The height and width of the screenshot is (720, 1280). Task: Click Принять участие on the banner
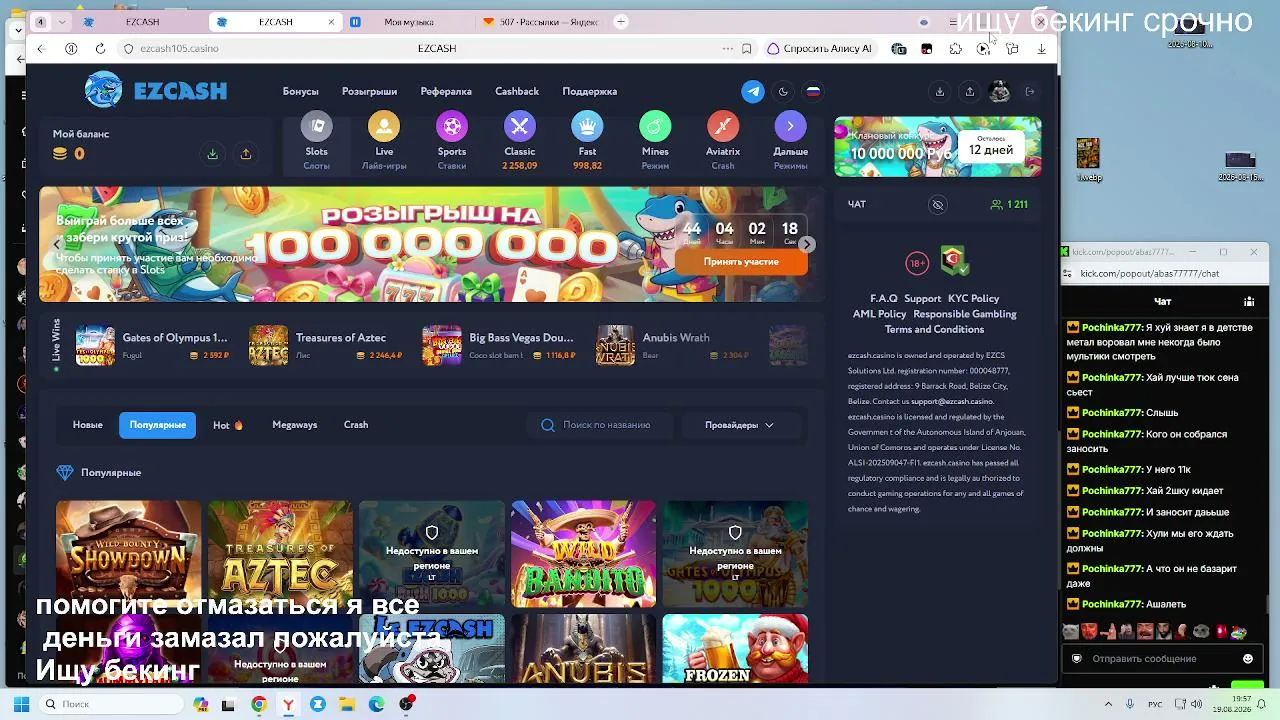pos(741,262)
